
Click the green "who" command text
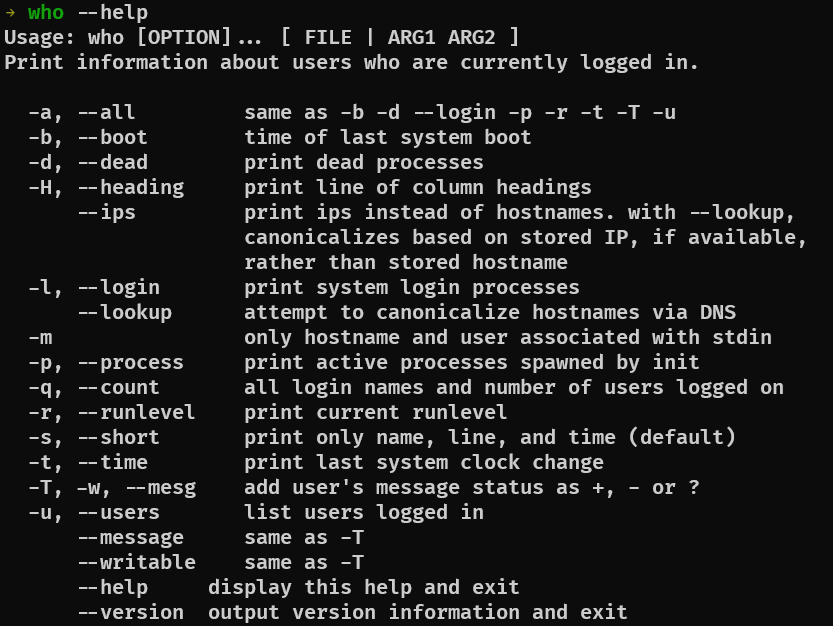(x=46, y=13)
